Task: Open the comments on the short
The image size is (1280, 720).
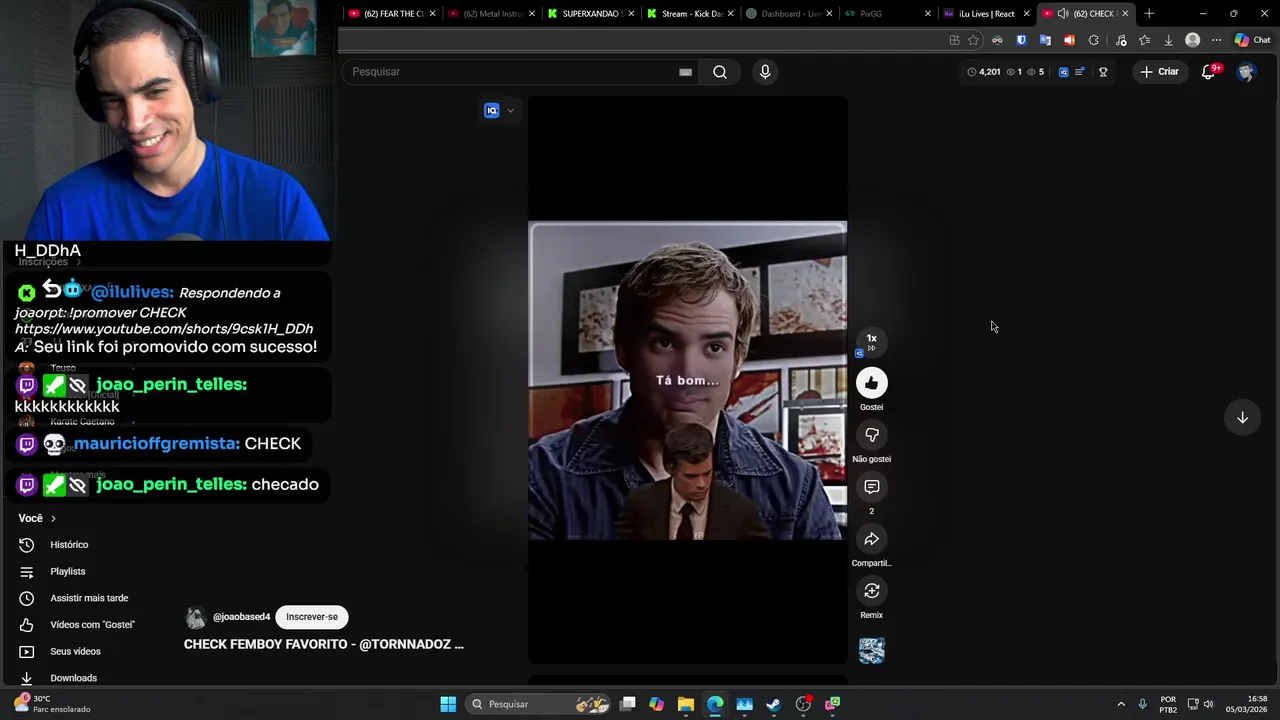Action: (x=871, y=487)
